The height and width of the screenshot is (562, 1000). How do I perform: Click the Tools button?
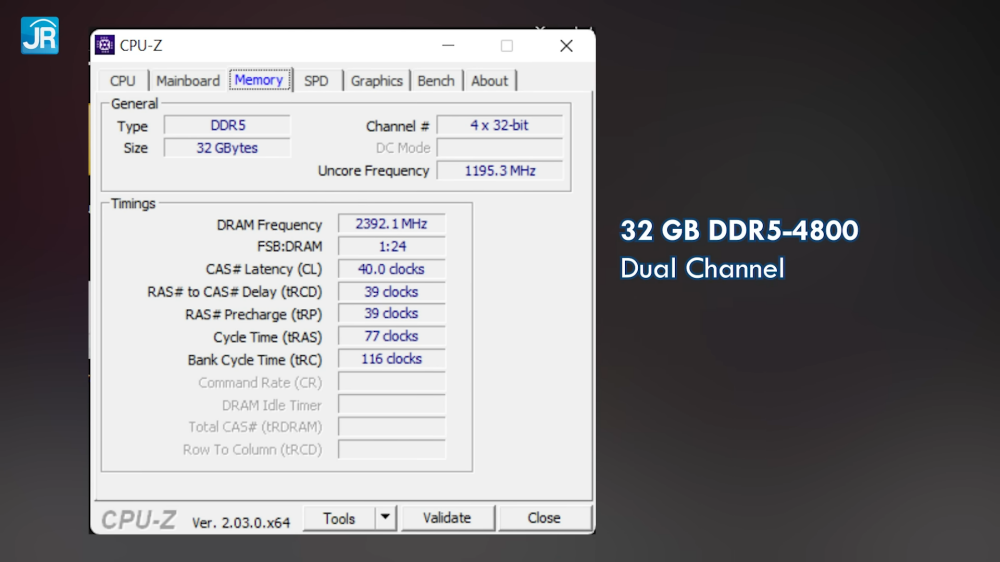pyautogui.click(x=339, y=518)
